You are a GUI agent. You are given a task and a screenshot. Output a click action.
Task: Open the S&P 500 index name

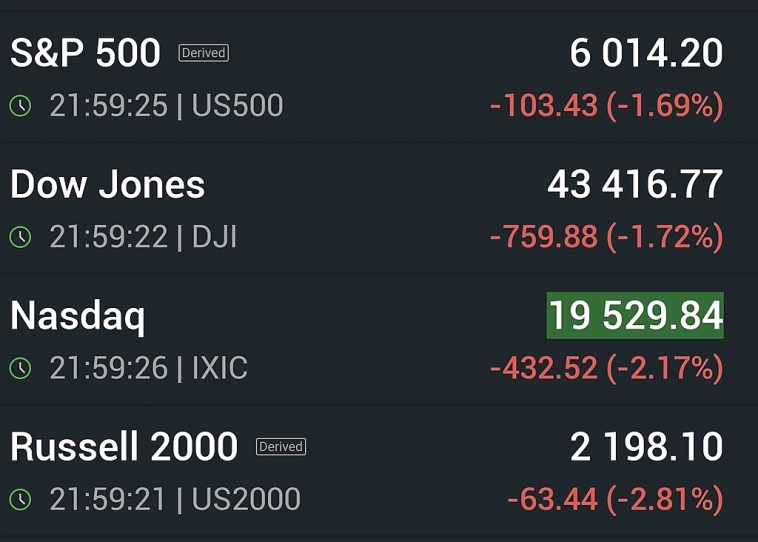(85, 53)
